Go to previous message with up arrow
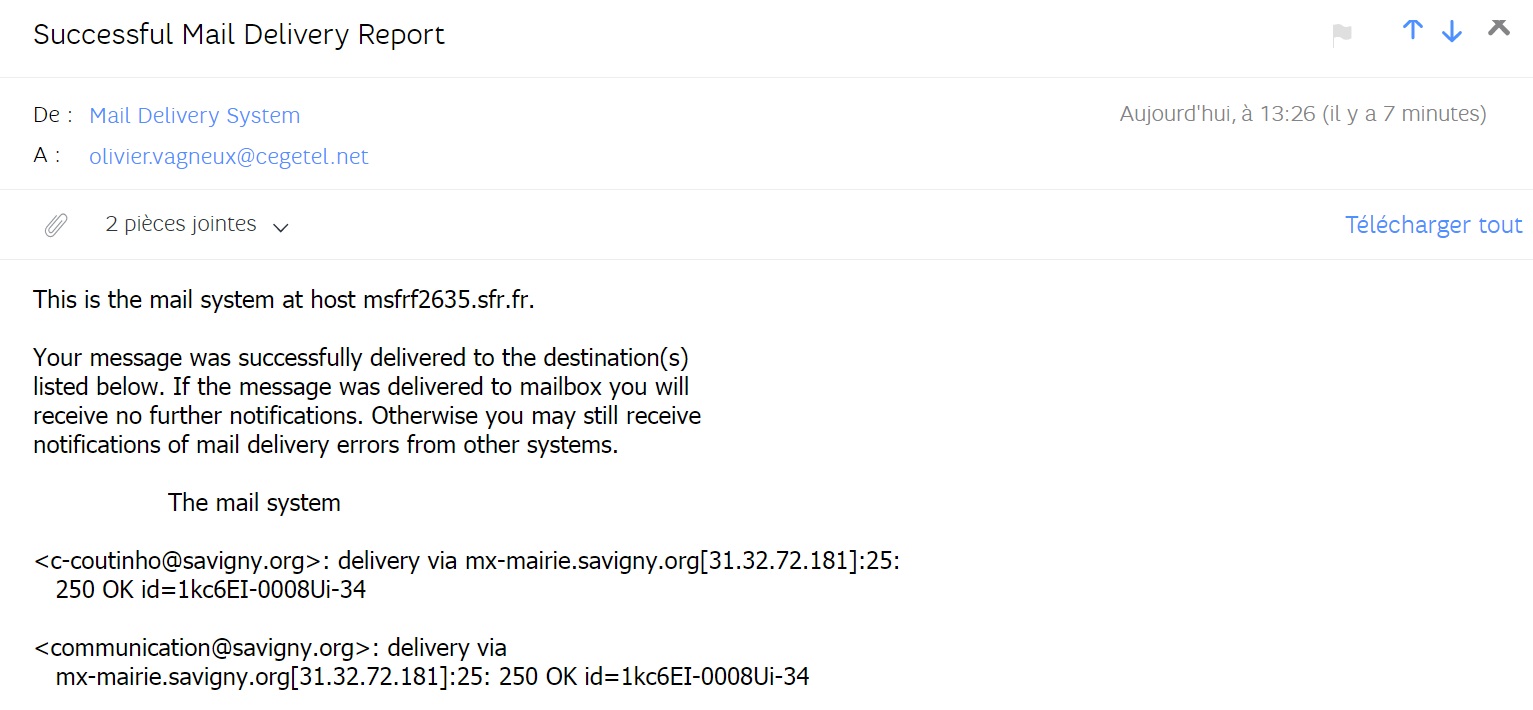Viewport: 1533px width, 710px height. coord(1412,30)
